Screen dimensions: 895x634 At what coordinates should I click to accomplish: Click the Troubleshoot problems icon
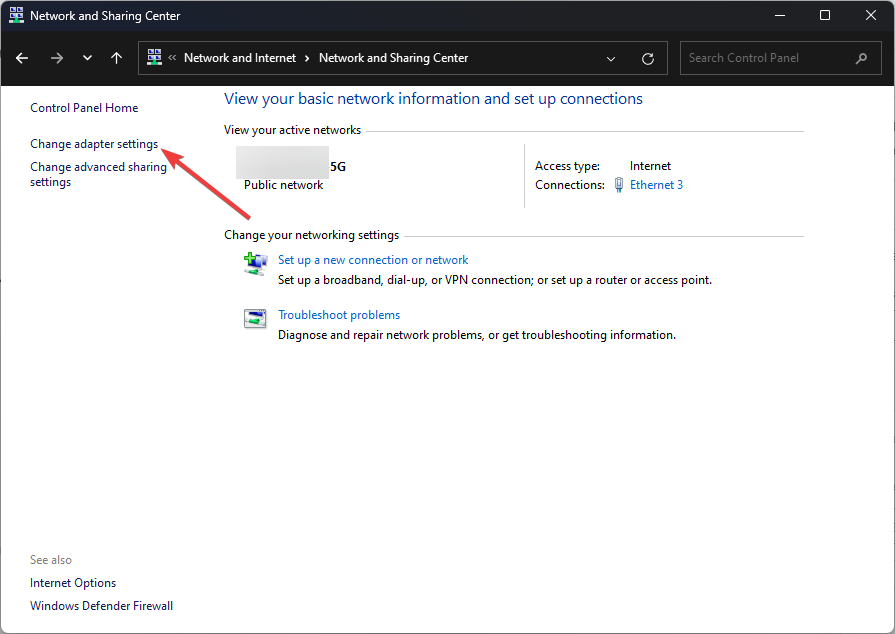tap(255, 318)
